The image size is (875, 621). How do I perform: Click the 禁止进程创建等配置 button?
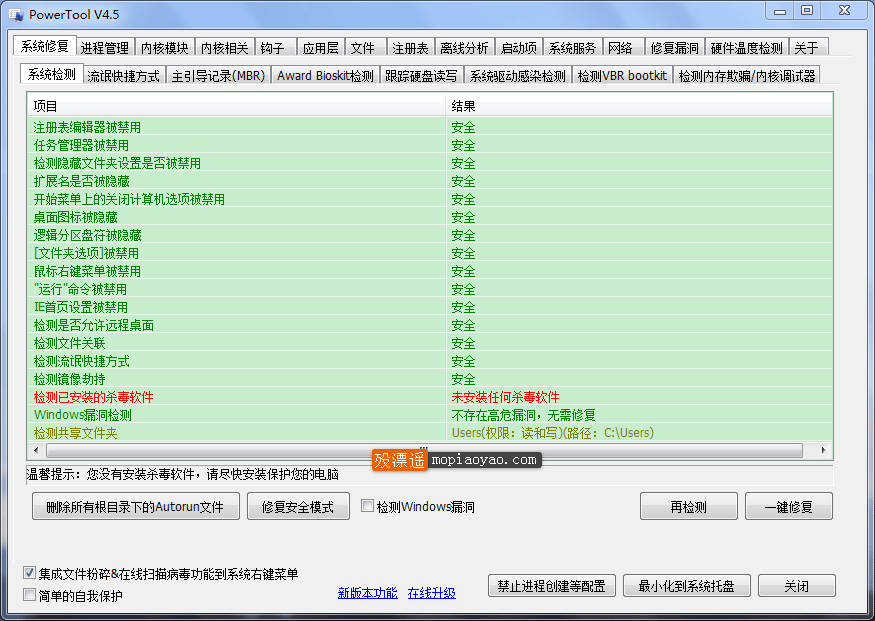(551, 586)
